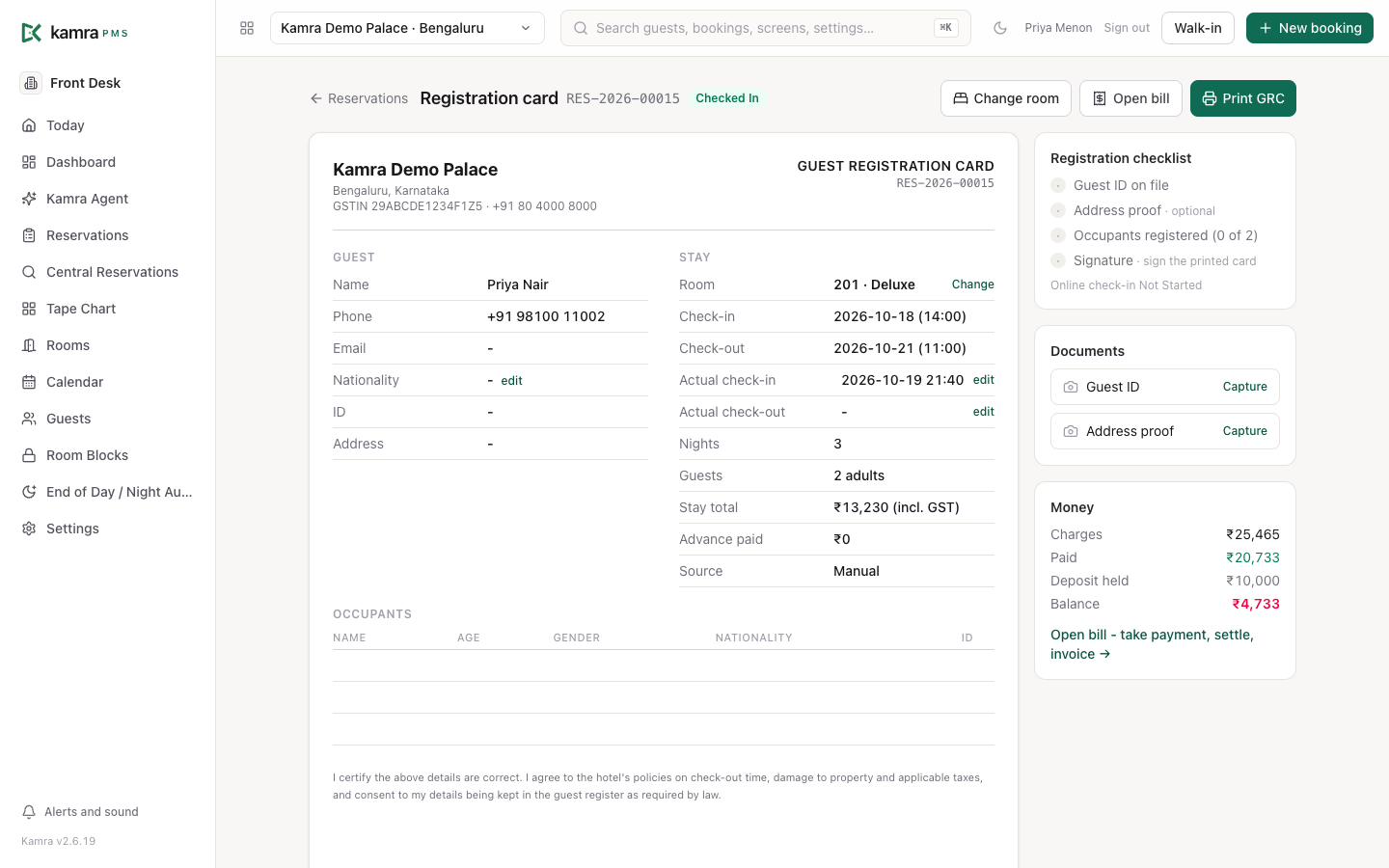The height and width of the screenshot is (868, 1389).
Task: Capture the Guest ID document
Action: [x=1244, y=387]
